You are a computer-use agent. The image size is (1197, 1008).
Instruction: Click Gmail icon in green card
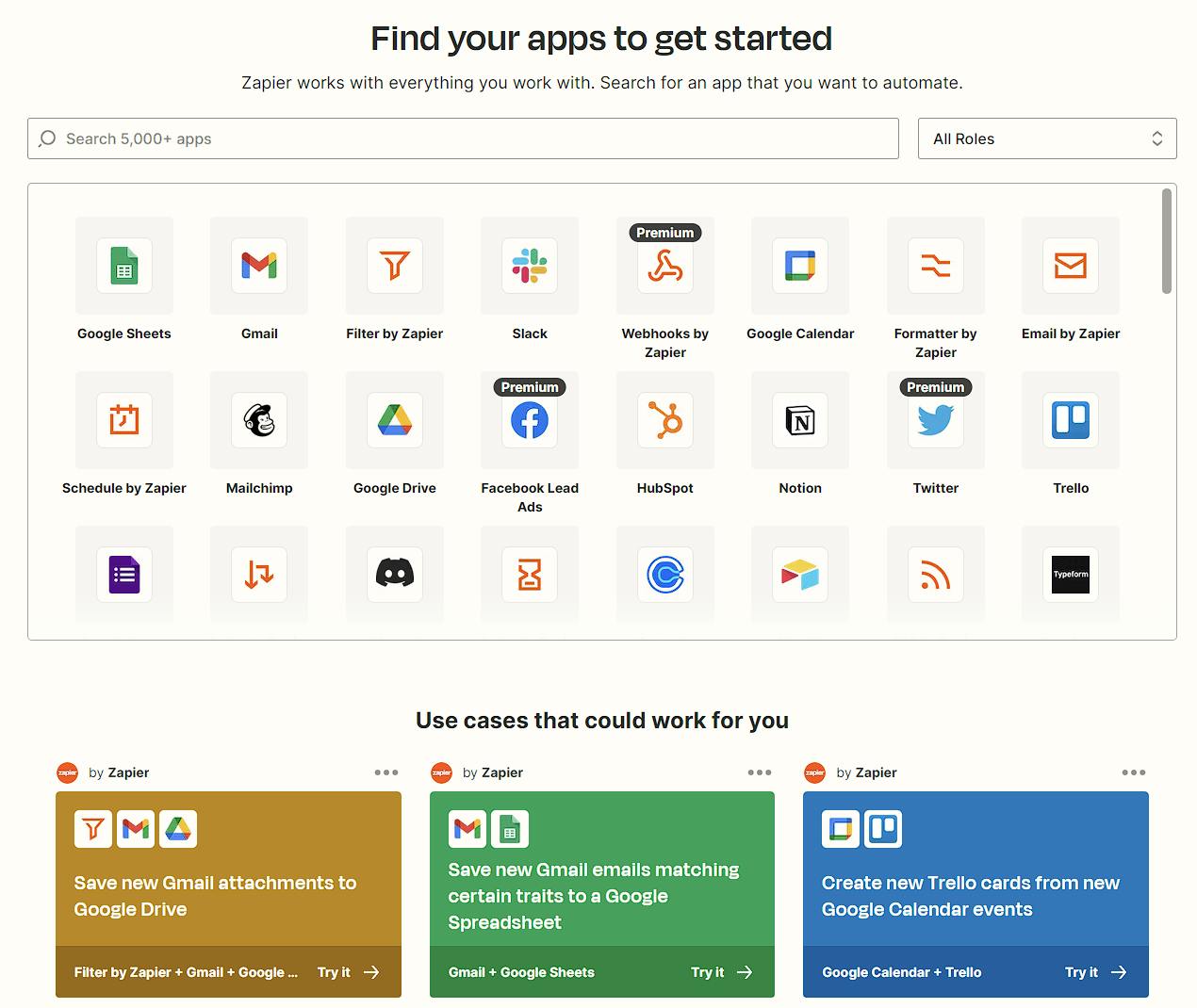click(467, 829)
